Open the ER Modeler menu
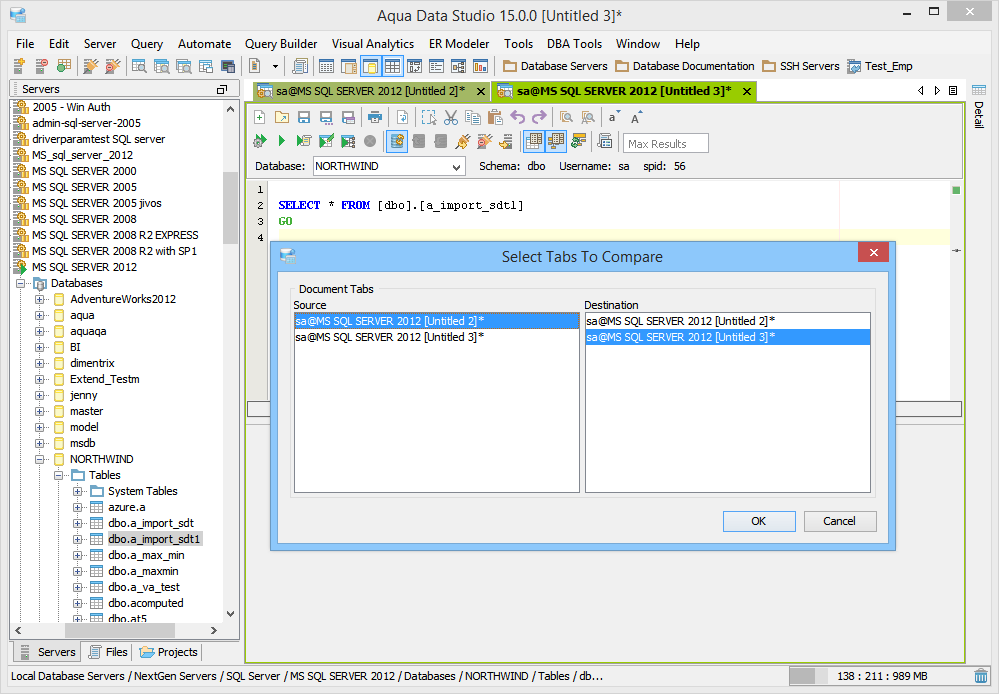 [459, 44]
